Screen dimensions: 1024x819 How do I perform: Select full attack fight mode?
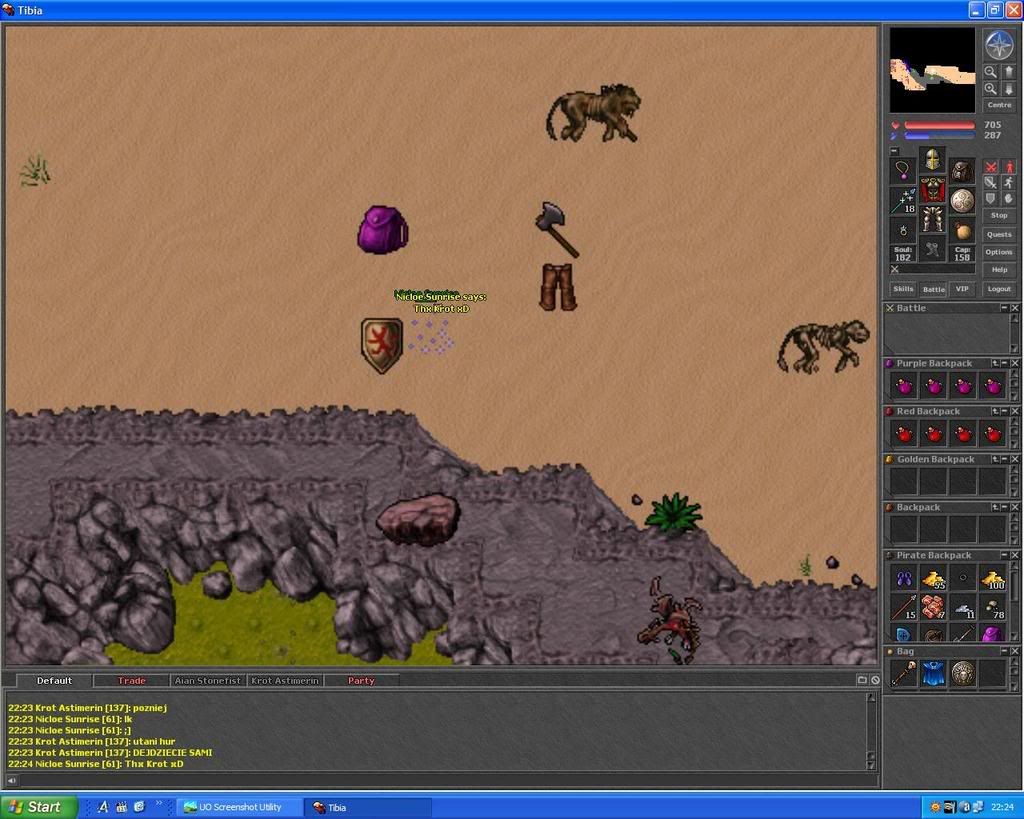991,166
